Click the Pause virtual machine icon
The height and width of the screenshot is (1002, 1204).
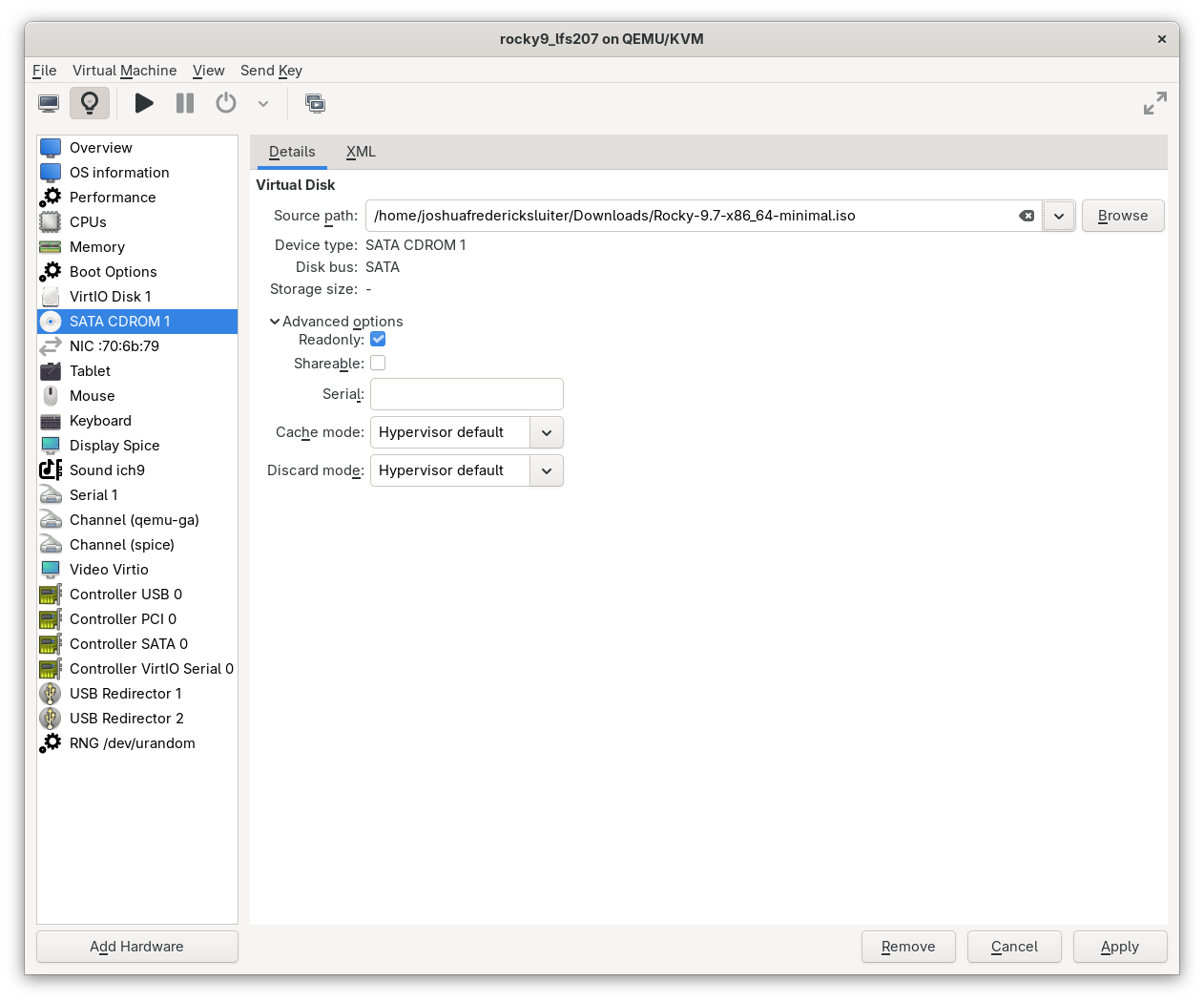(185, 103)
